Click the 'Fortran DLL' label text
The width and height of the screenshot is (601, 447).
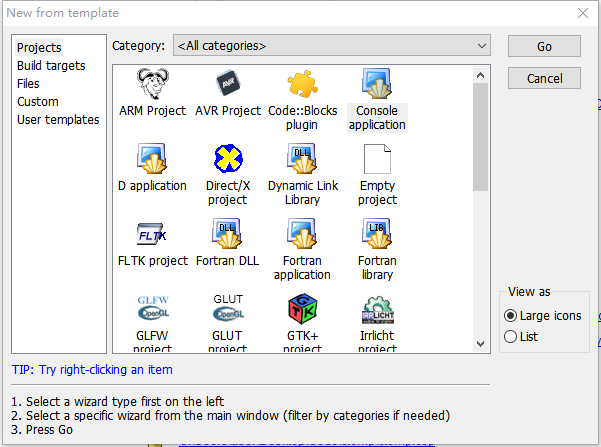click(x=228, y=261)
